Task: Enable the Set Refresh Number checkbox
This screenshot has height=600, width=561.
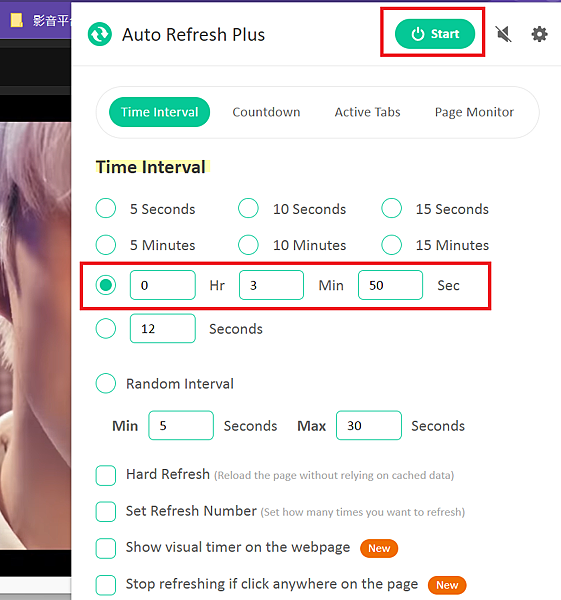Action: [106, 512]
